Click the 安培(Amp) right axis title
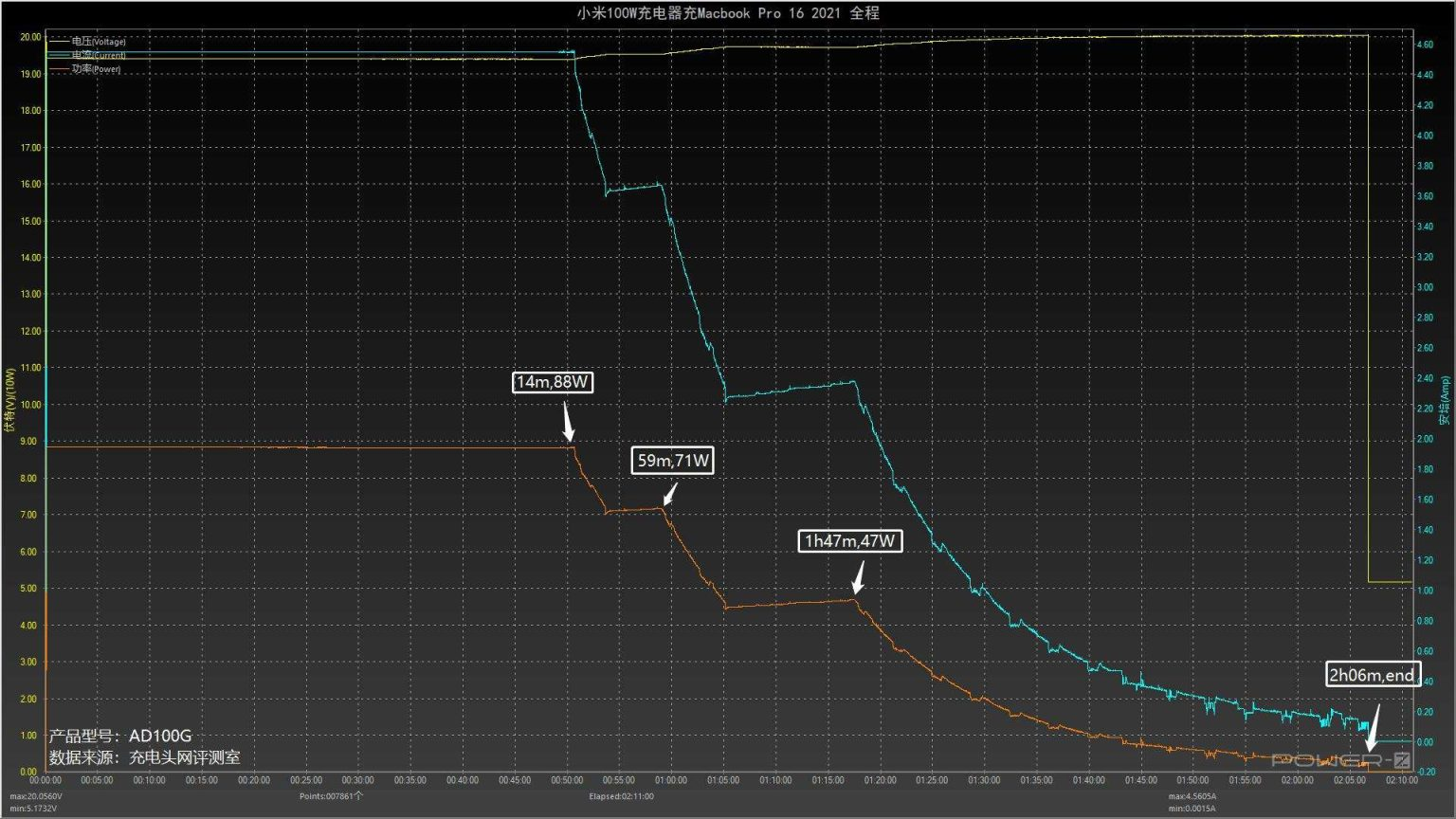 click(x=1445, y=400)
